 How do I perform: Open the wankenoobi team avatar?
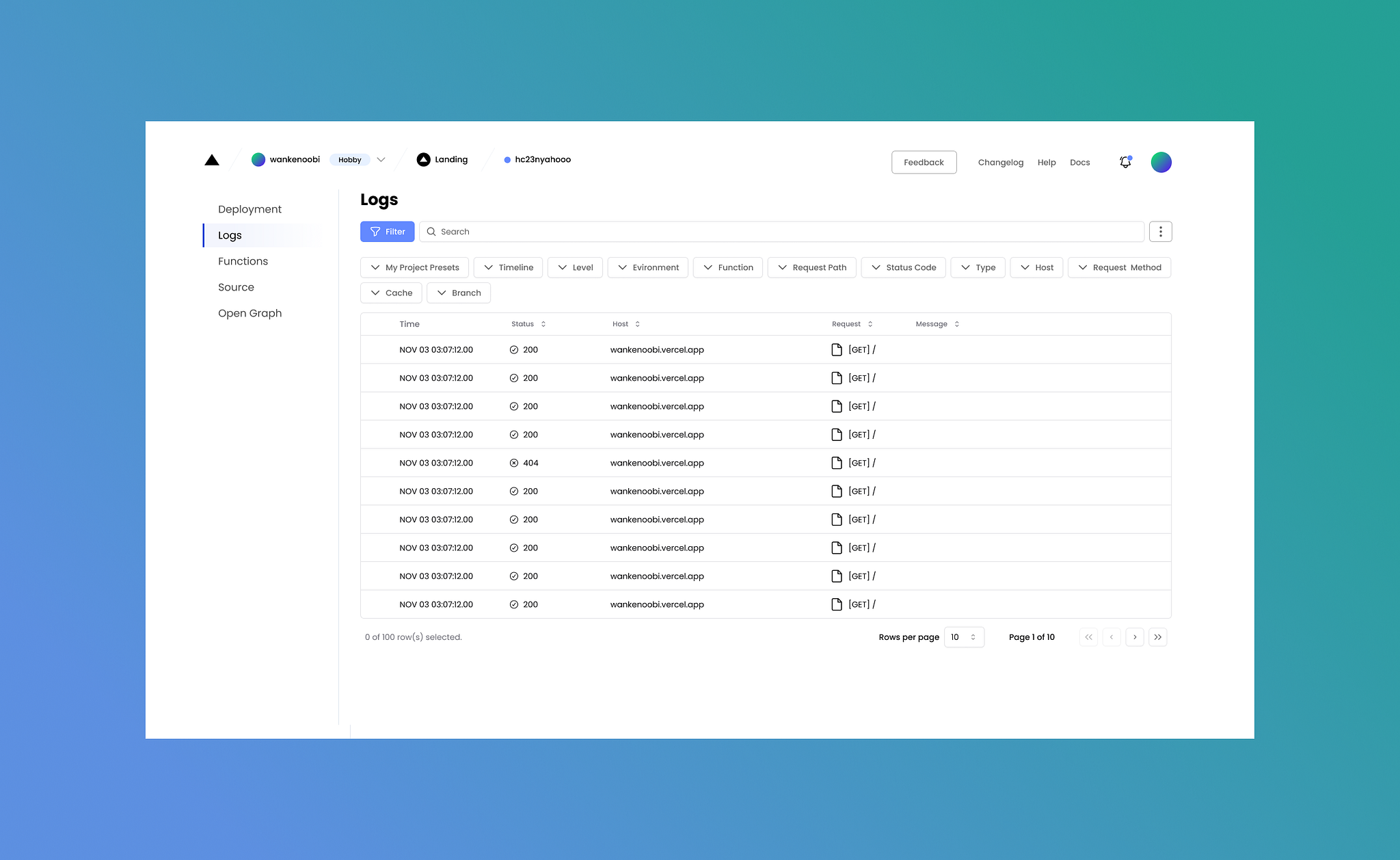[x=258, y=159]
